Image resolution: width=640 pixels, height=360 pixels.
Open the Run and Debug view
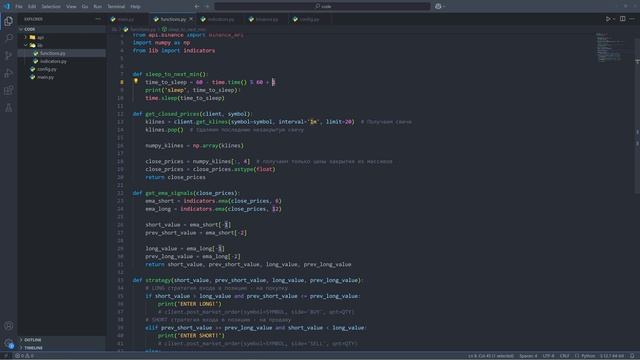(x=9, y=73)
